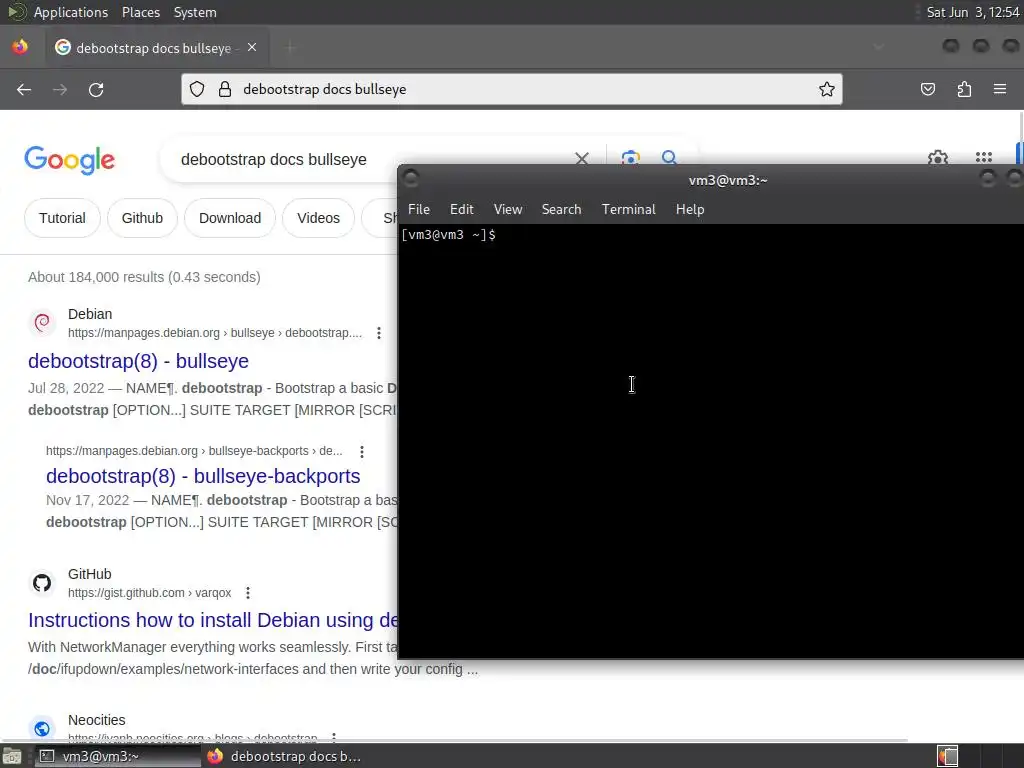Open terminal Edit menu
The height and width of the screenshot is (768, 1024).
point(461,209)
